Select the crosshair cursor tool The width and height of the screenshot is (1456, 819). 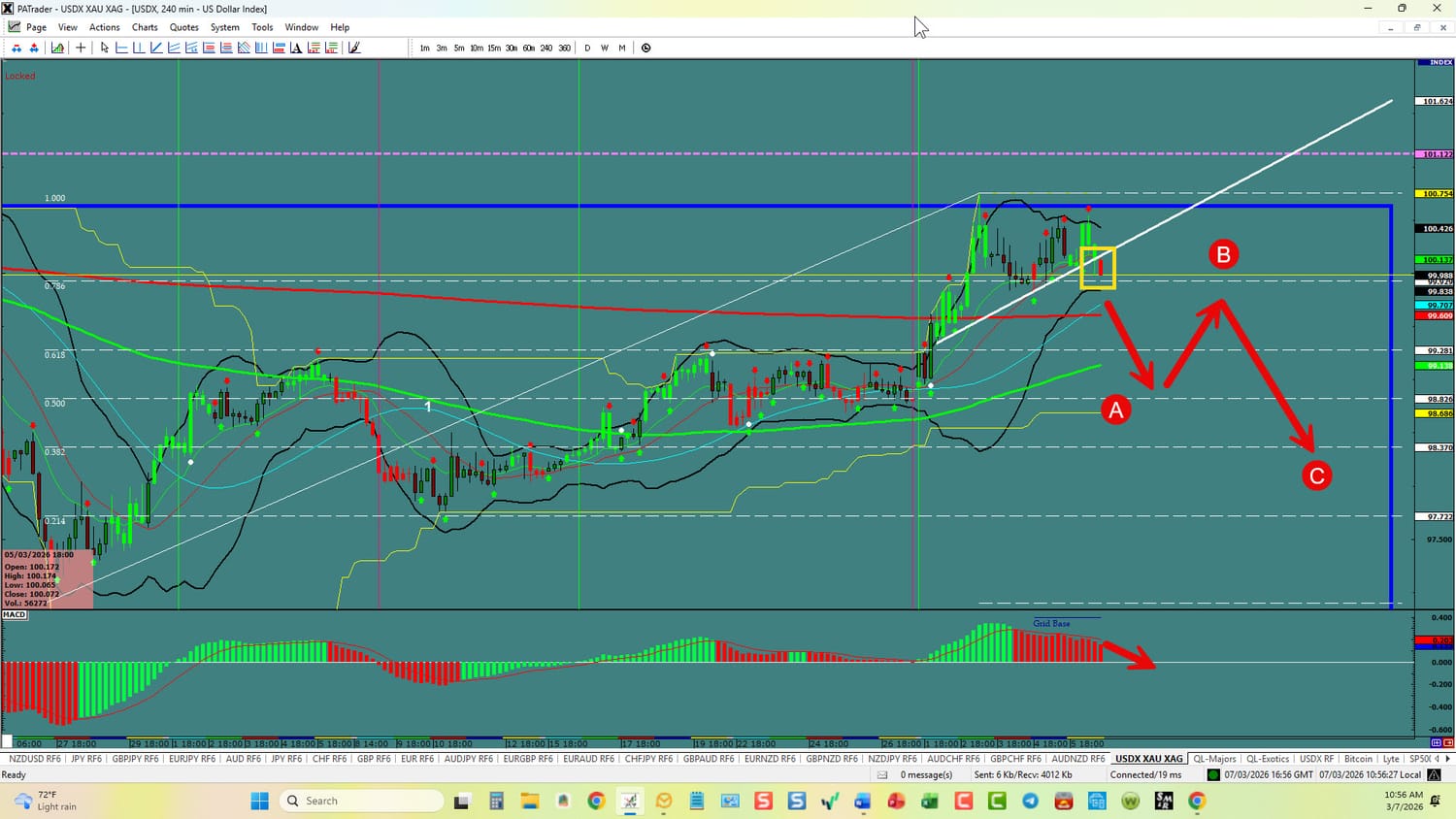coord(81,48)
